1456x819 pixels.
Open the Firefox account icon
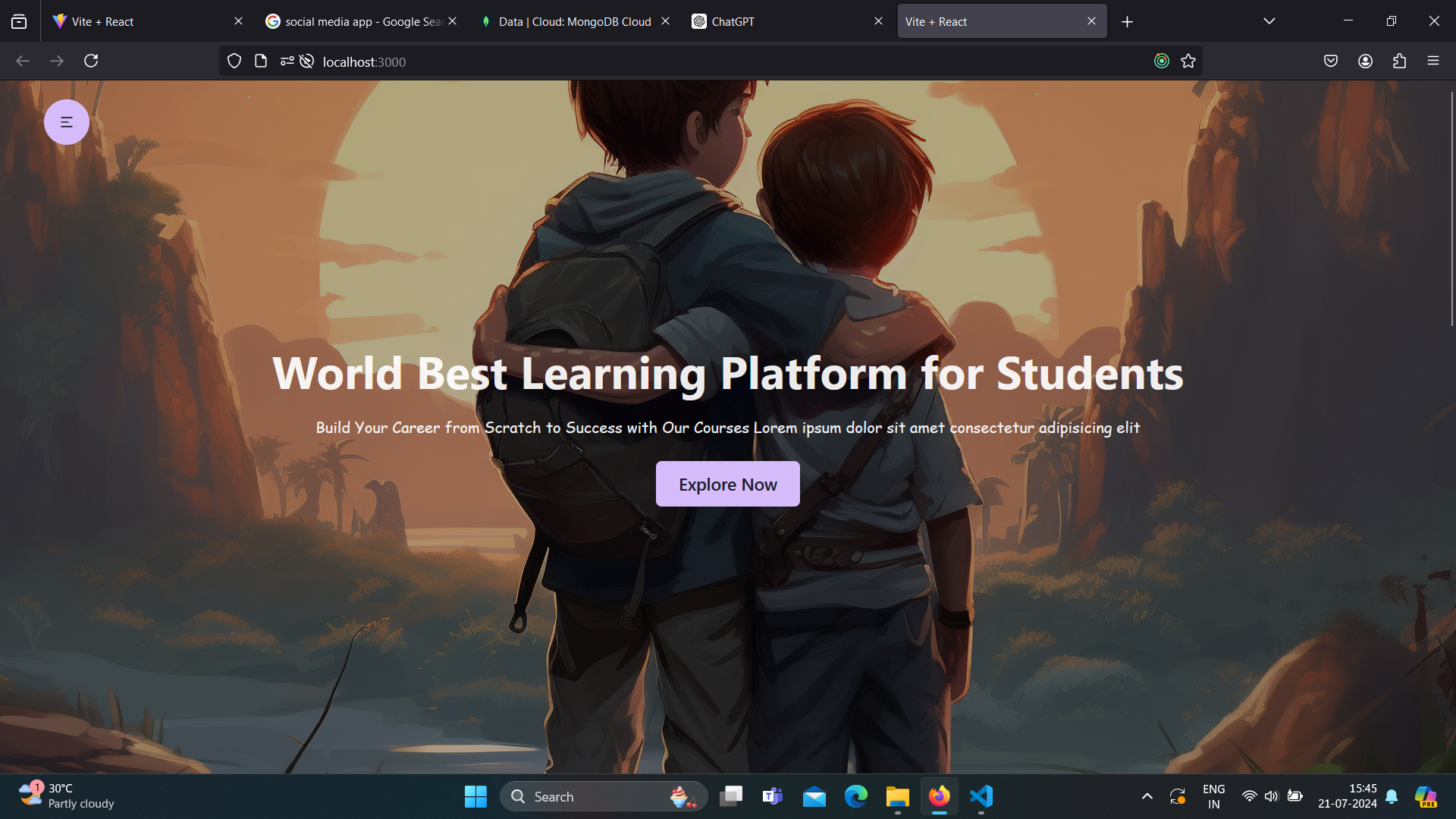[1365, 61]
